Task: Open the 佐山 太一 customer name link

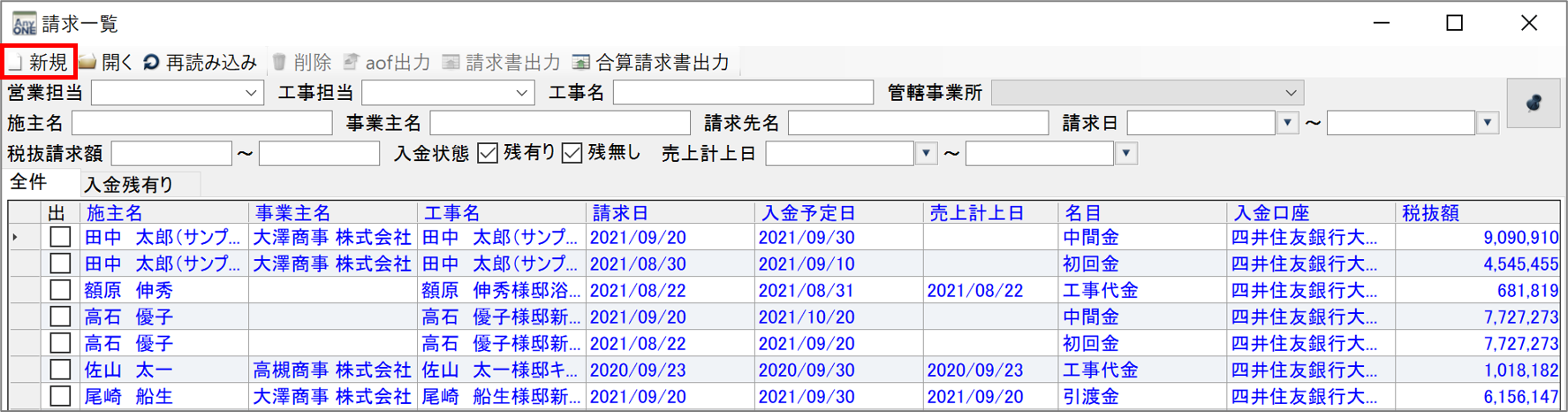Action: tap(128, 370)
